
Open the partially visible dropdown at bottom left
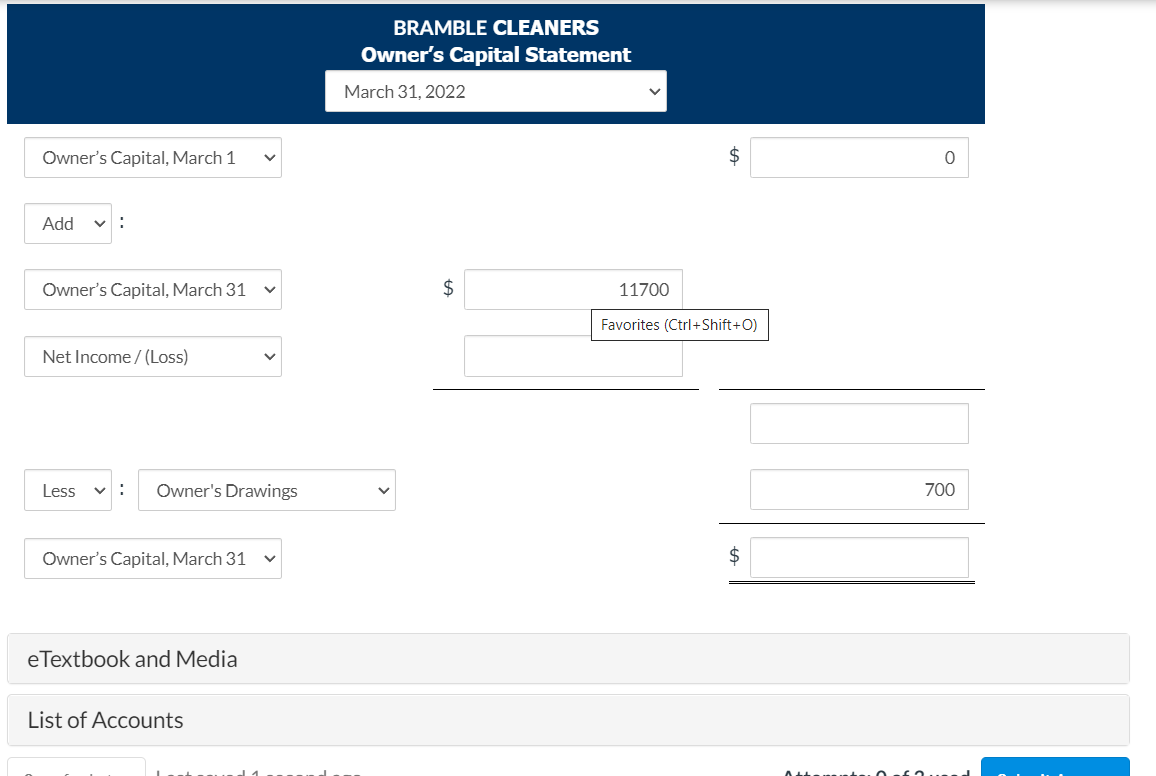coord(76,770)
